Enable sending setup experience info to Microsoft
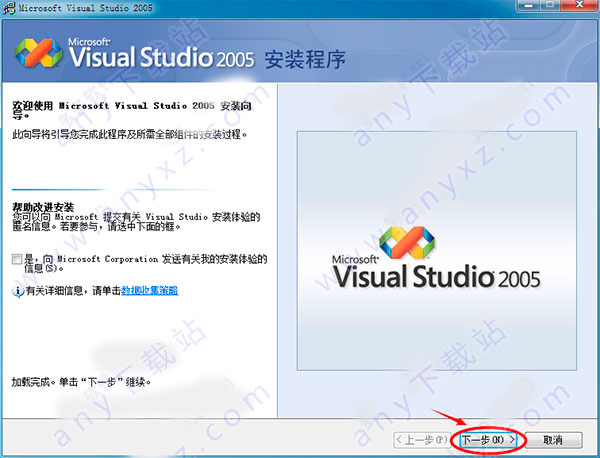The width and height of the screenshot is (600, 458). click(17, 259)
